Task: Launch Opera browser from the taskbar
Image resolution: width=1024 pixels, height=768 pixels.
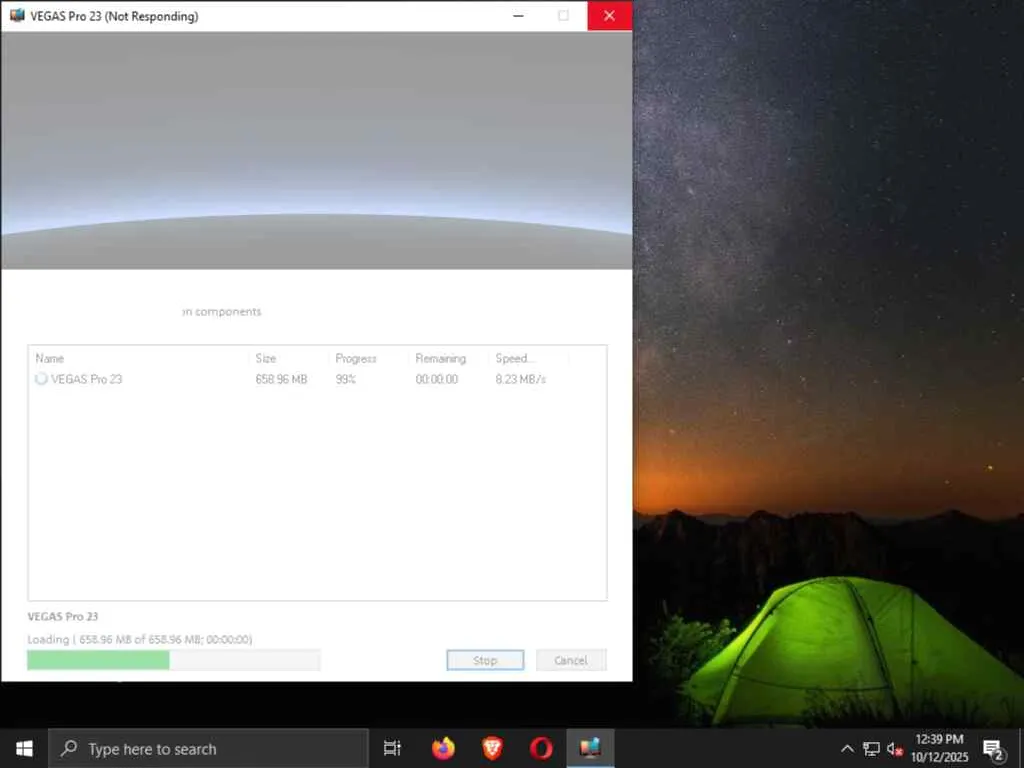Action: click(x=541, y=748)
